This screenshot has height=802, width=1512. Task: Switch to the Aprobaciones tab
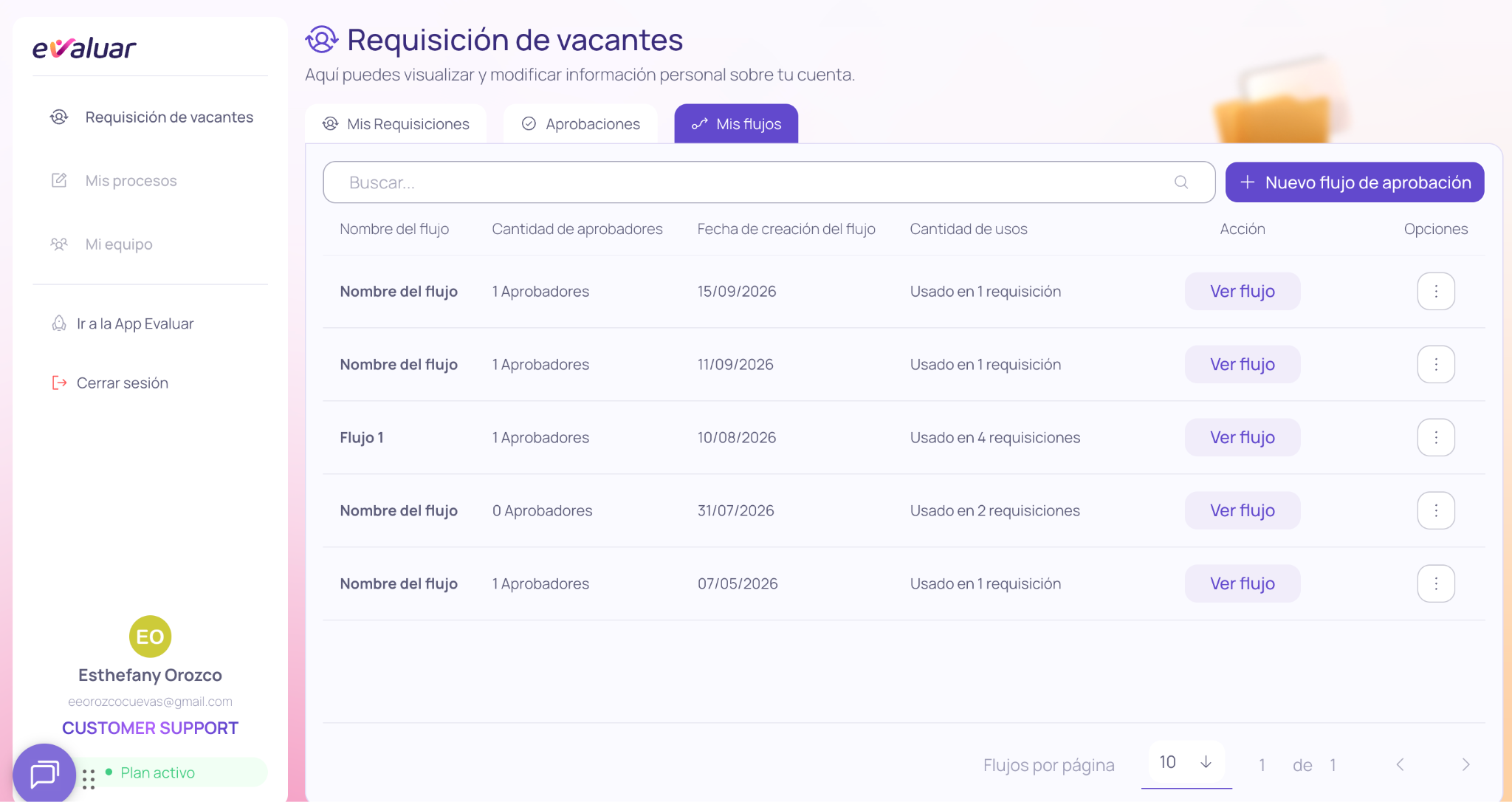(580, 124)
